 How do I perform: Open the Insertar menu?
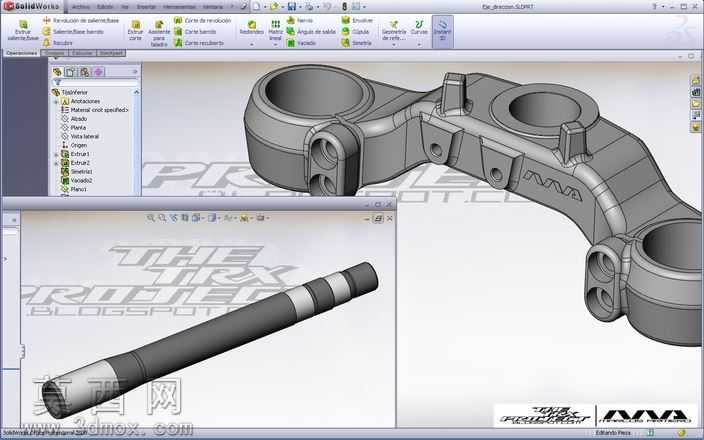click(x=146, y=7)
